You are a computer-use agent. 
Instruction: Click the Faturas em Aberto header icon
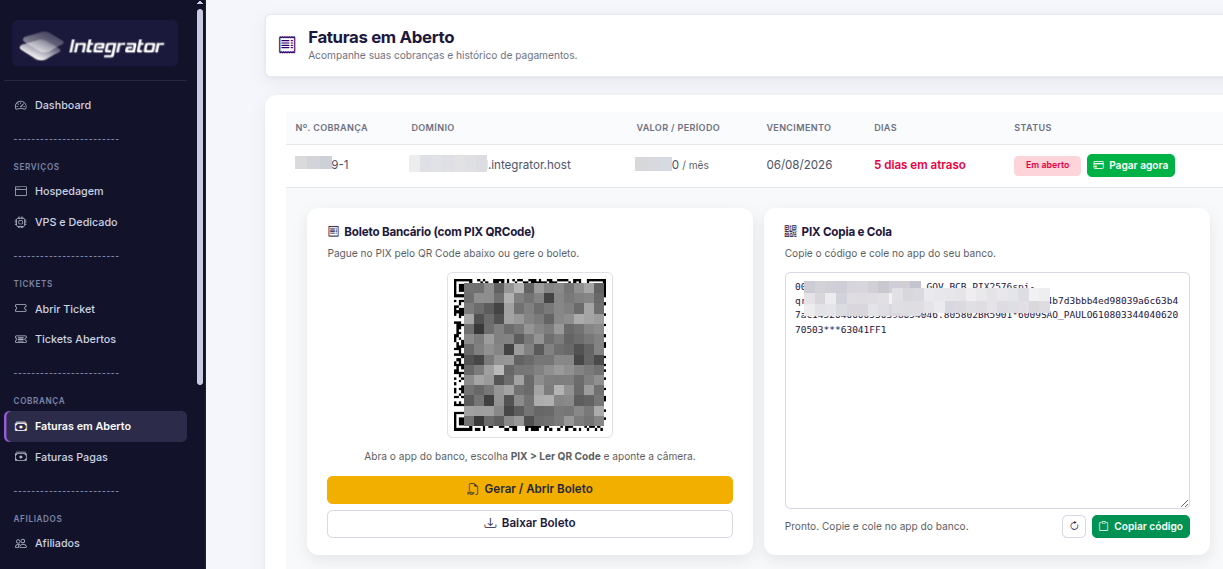[x=287, y=45]
